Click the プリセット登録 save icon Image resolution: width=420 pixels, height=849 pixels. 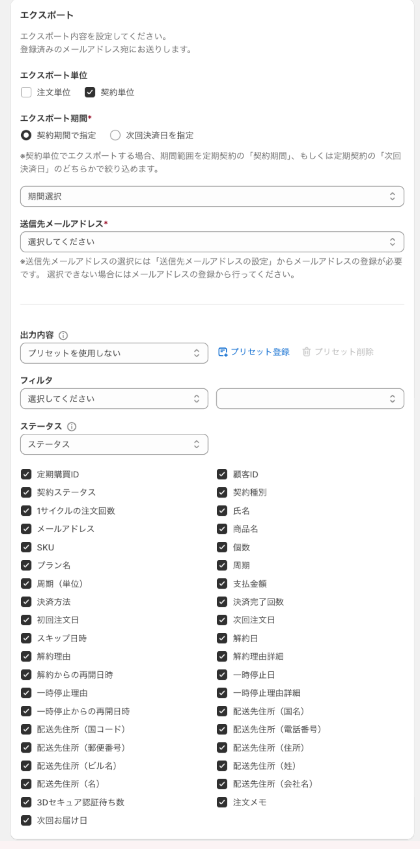point(222,352)
